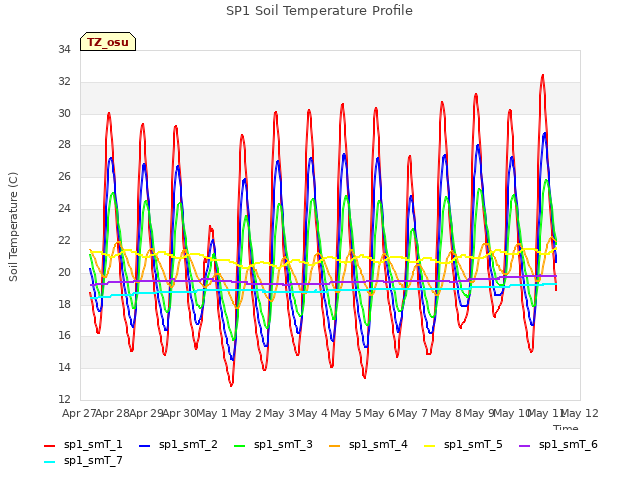Click blue sp1_smT_2 legend color marker
This screenshot has height=480, width=640.
[144, 446]
